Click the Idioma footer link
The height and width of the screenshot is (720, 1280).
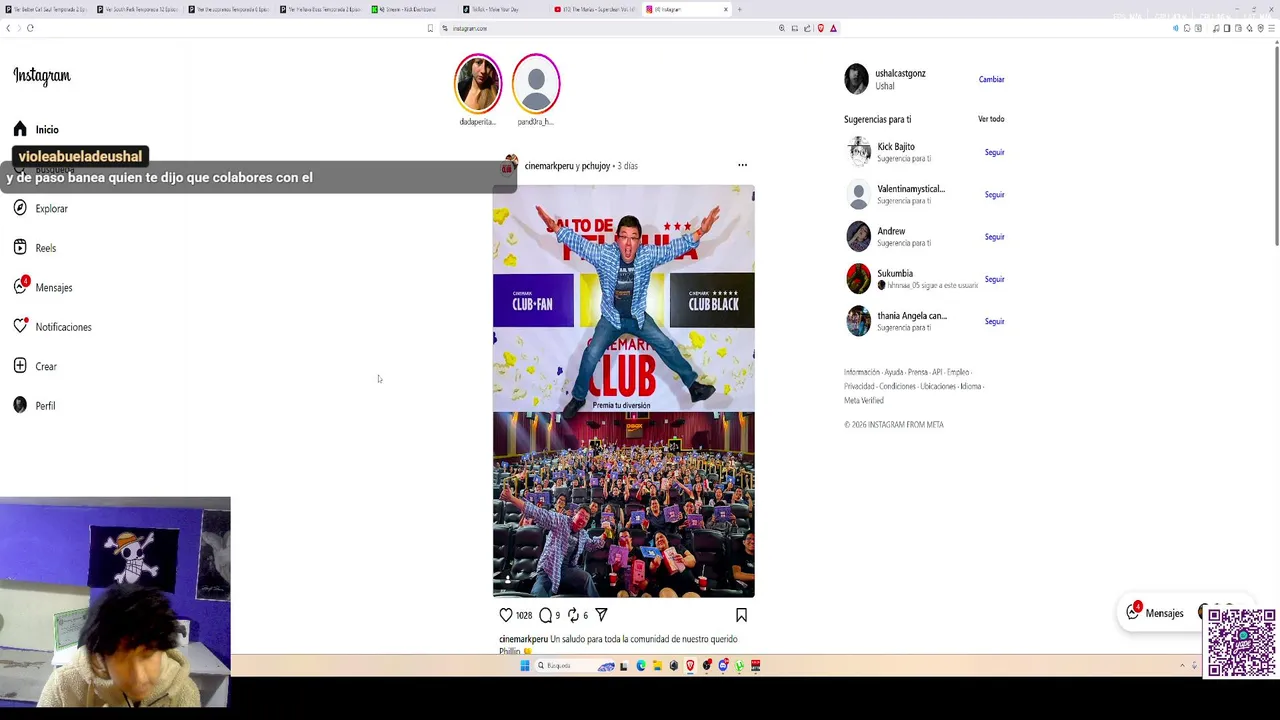coord(970,386)
